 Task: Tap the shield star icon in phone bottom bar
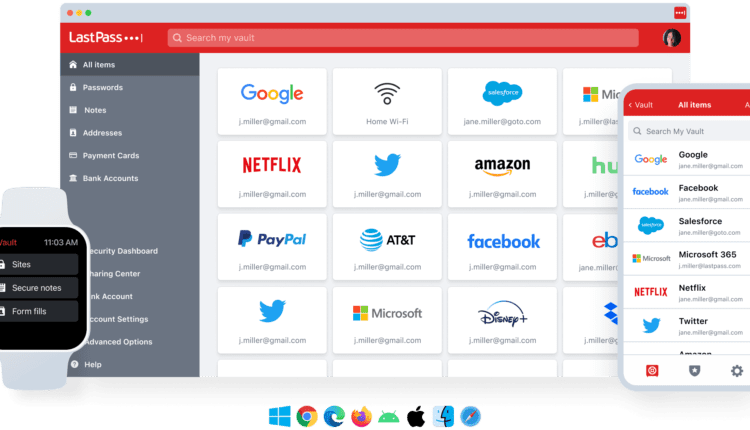(x=695, y=371)
